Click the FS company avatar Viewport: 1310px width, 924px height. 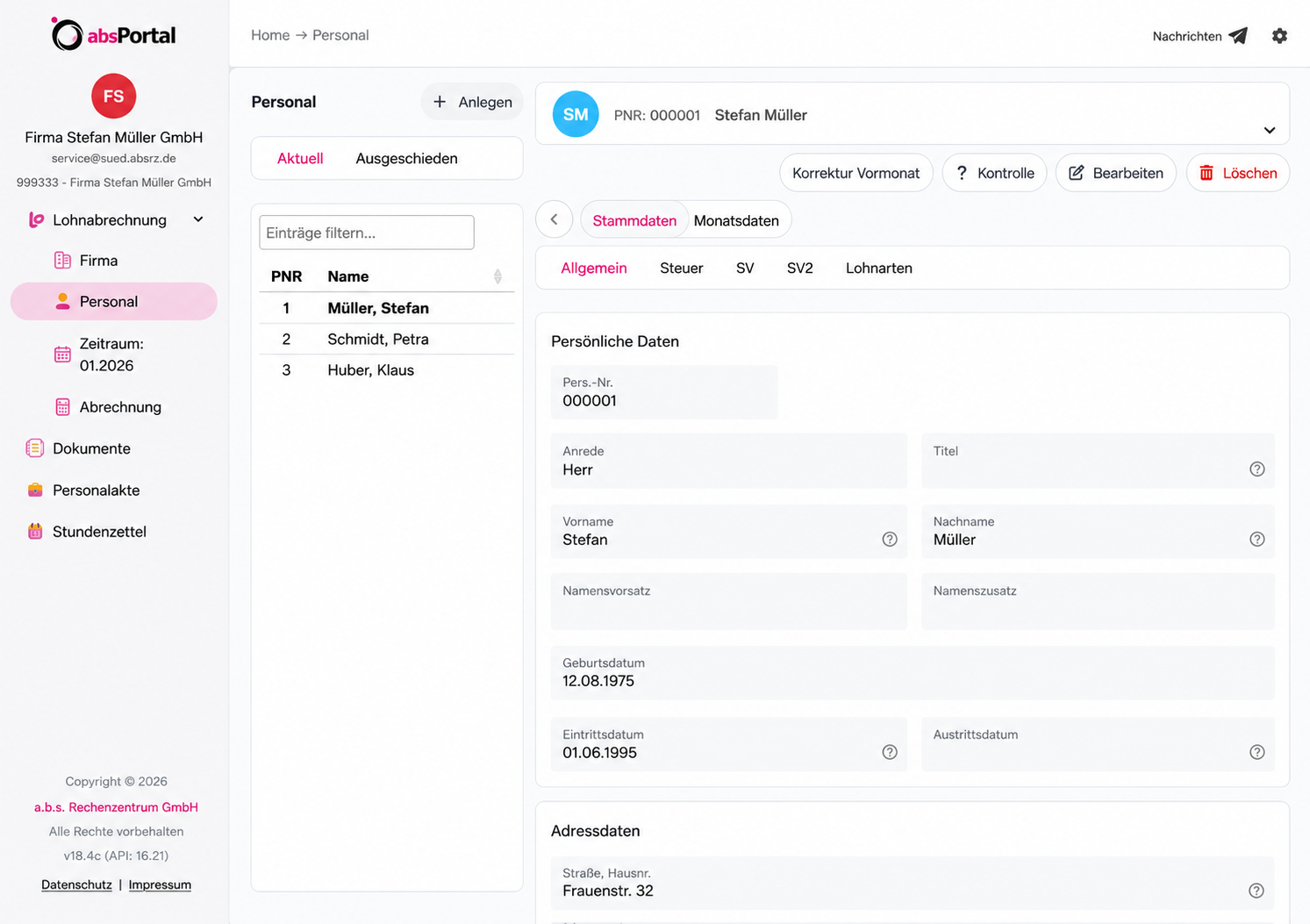coord(114,97)
